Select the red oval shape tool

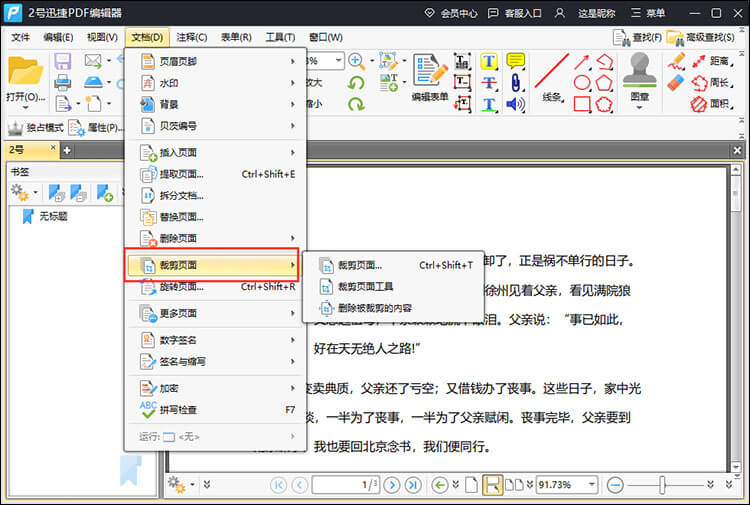[x=582, y=83]
